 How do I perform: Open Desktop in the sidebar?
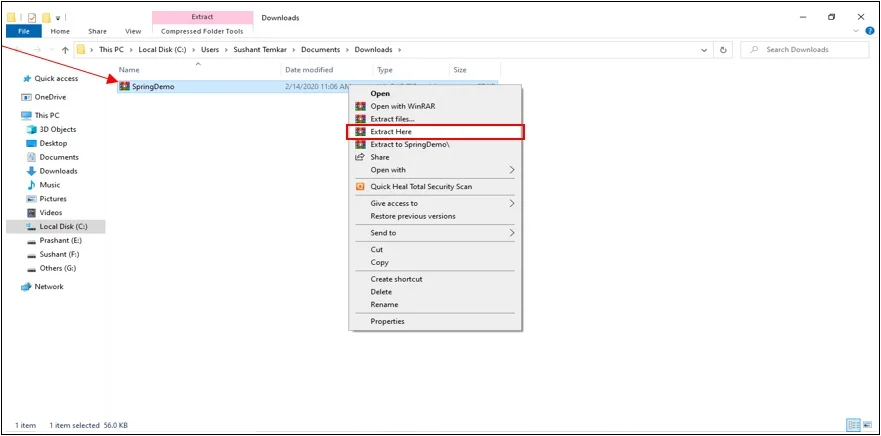[47, 143]
